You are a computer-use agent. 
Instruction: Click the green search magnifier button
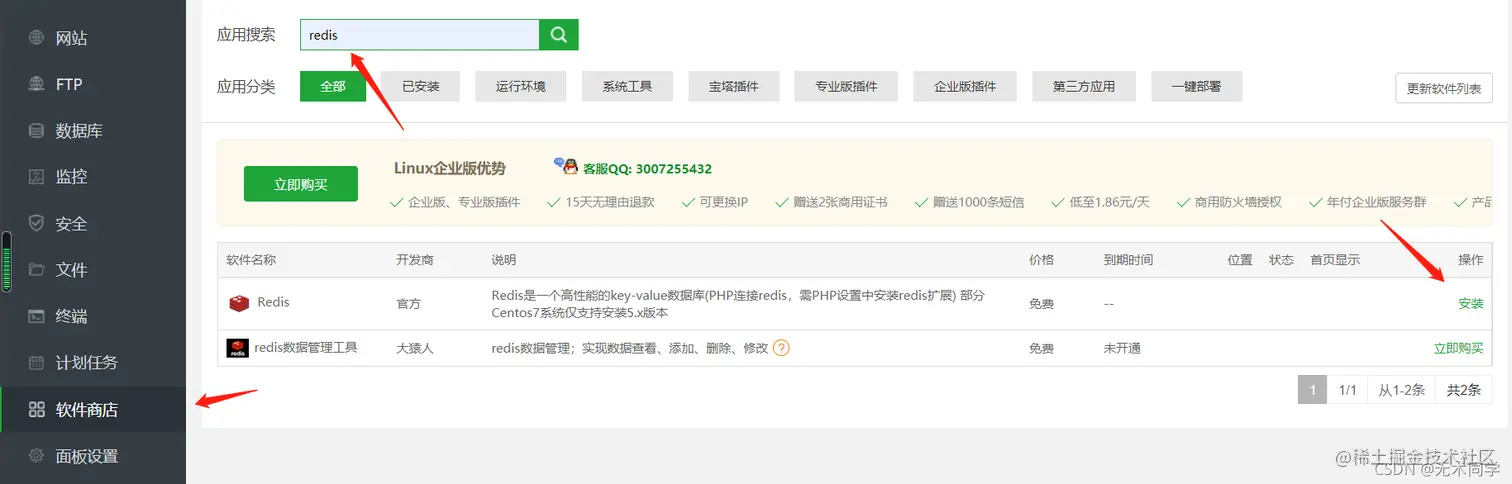[559, 35]
